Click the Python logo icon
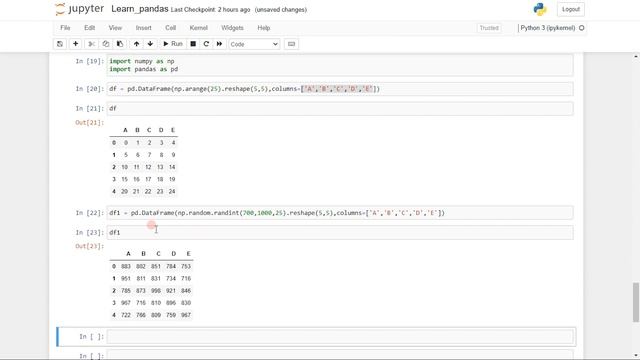Viewport: 640px width, 360px height. tap(540, 9)
